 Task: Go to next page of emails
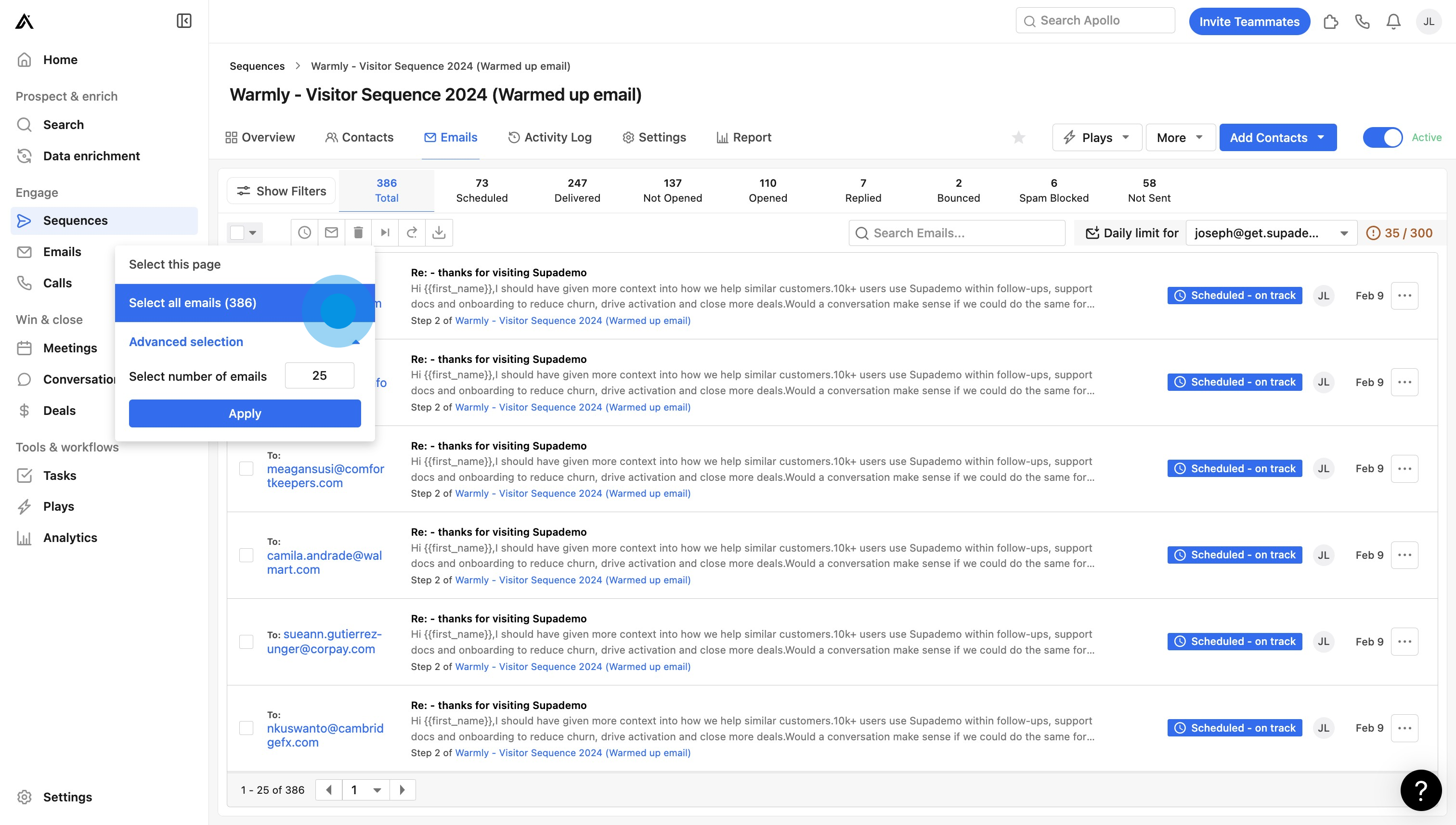click(403, 790)
